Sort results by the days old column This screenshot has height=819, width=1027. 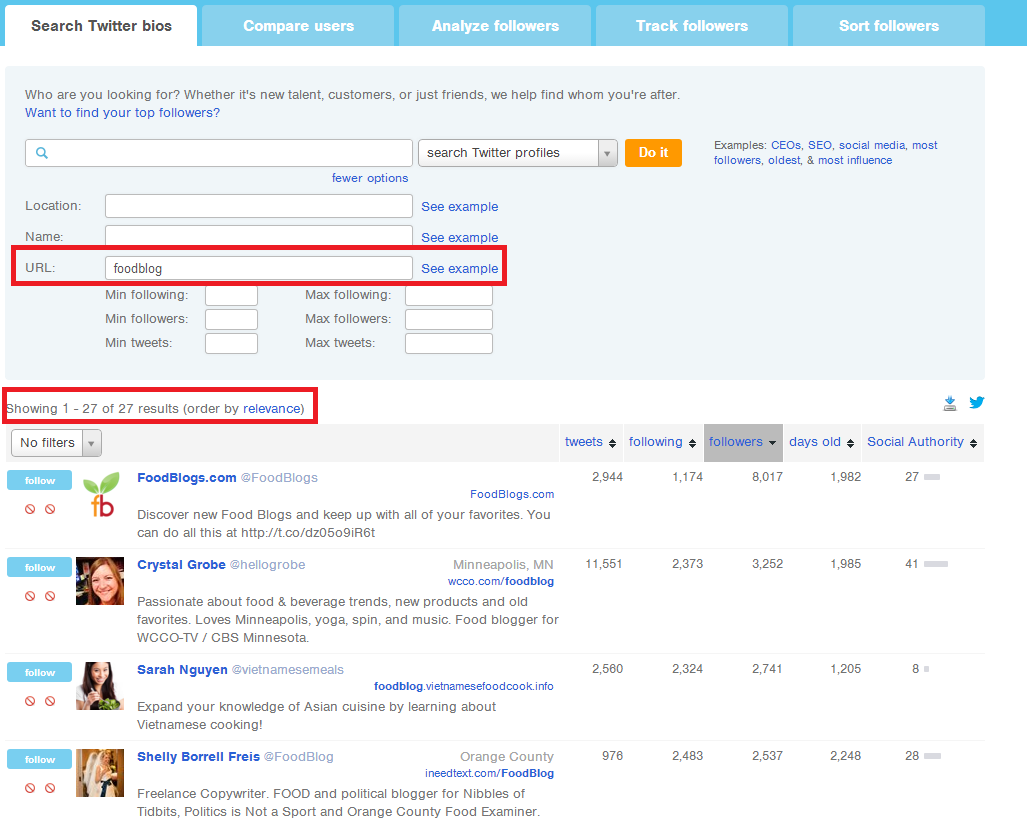pyautogui.click(x=821, y=442)
